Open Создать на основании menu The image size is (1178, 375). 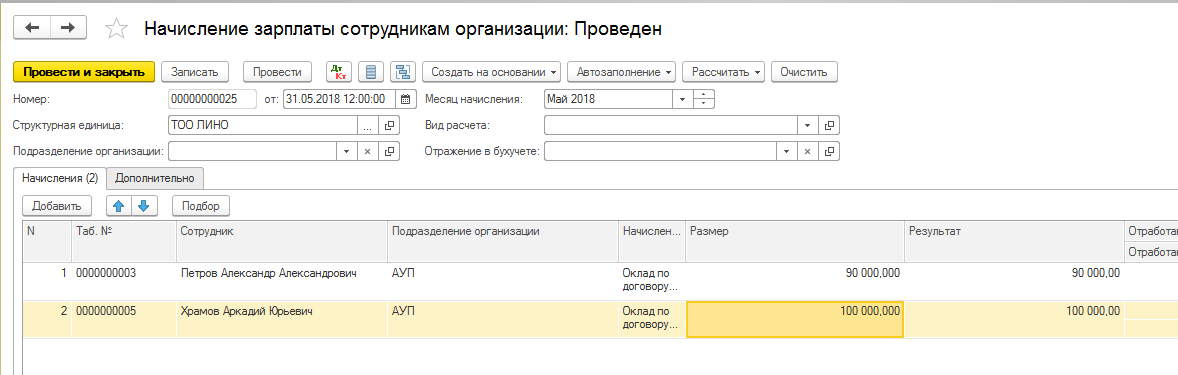[x=492, y=72]
